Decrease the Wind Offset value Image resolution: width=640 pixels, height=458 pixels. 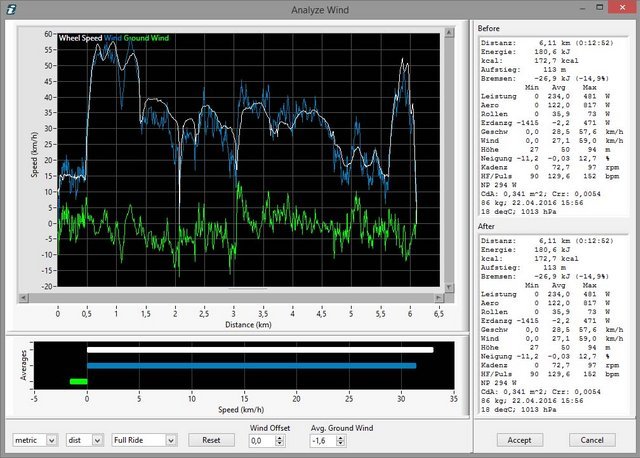point(280,444)
